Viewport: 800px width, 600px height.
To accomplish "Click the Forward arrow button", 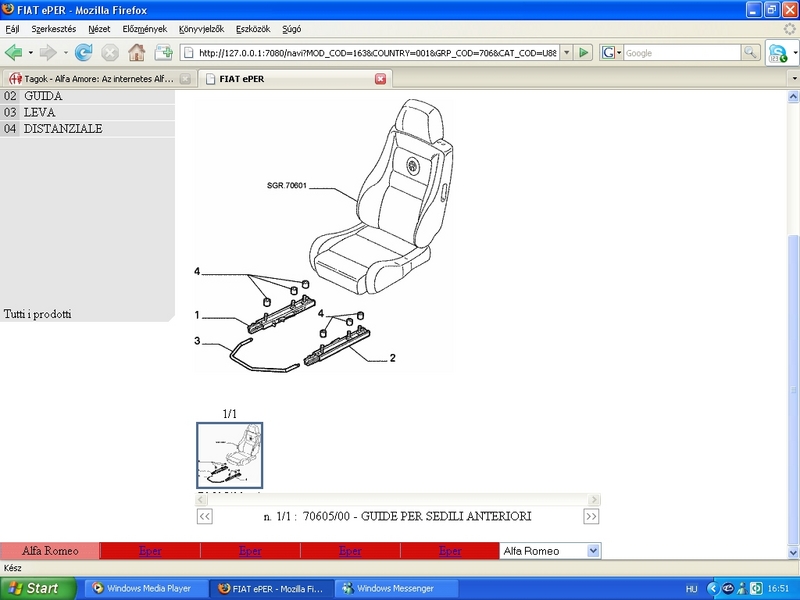I will coord(48,53).
